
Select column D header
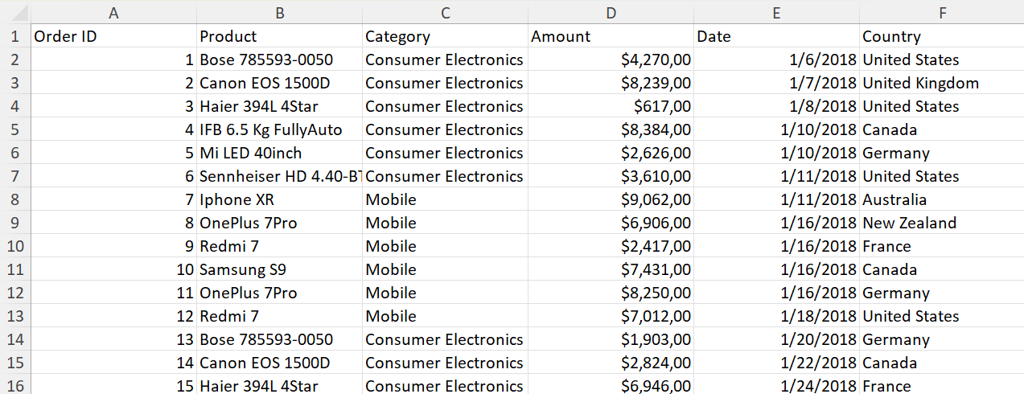pyautogui.click(x=611, y=12)
